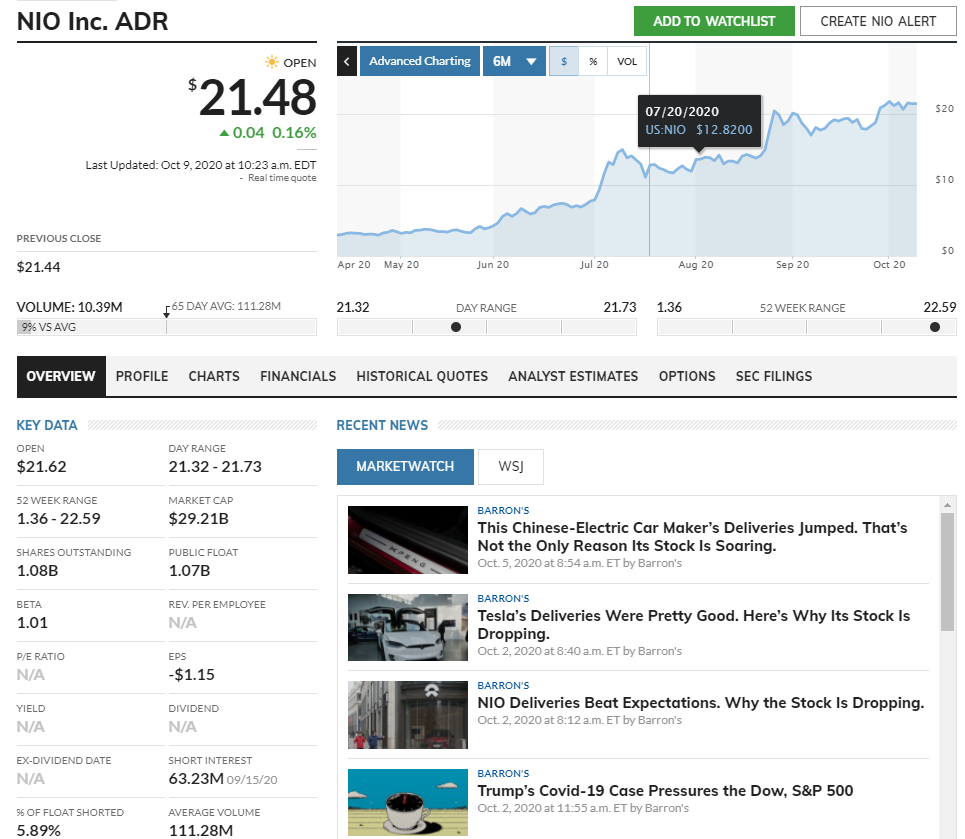
Task: Click the news scrollbar up arrow
Action: tap(947, 505)
